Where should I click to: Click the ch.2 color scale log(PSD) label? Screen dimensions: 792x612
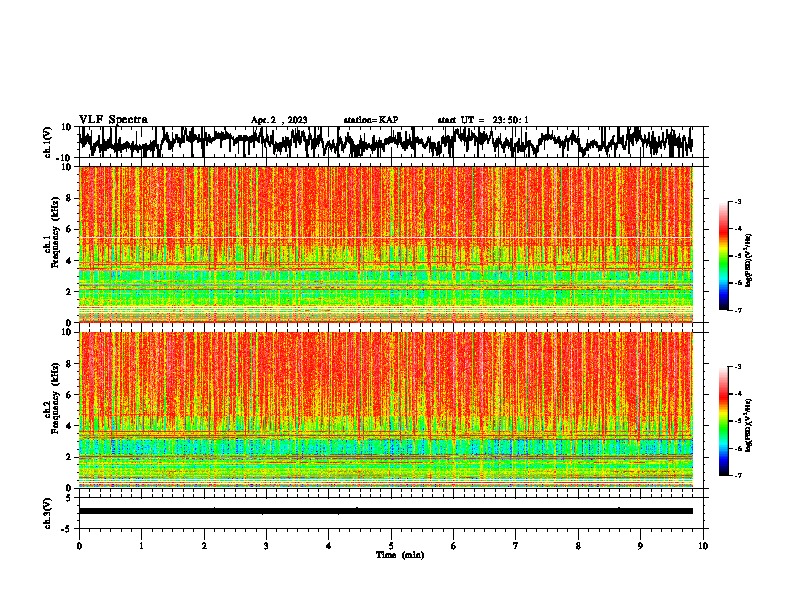tap(749, 425)
